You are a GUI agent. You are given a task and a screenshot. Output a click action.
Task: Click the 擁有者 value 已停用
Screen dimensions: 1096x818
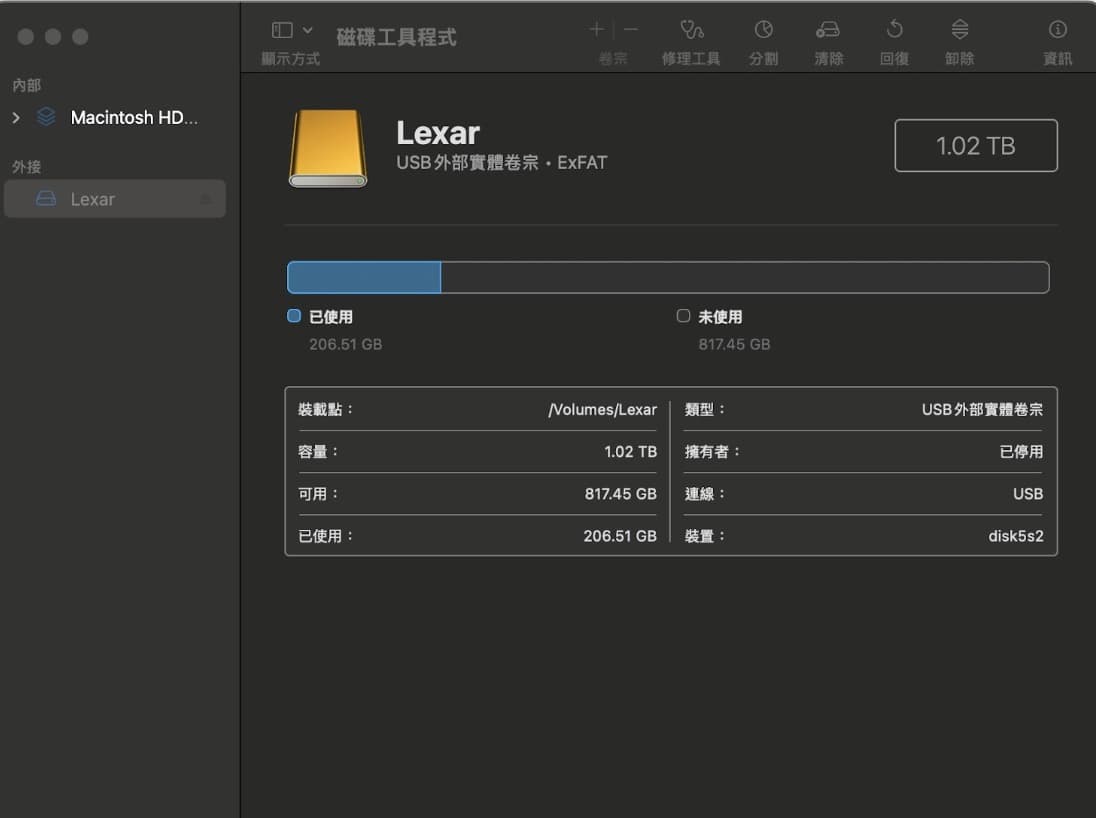pos(1021,452)
